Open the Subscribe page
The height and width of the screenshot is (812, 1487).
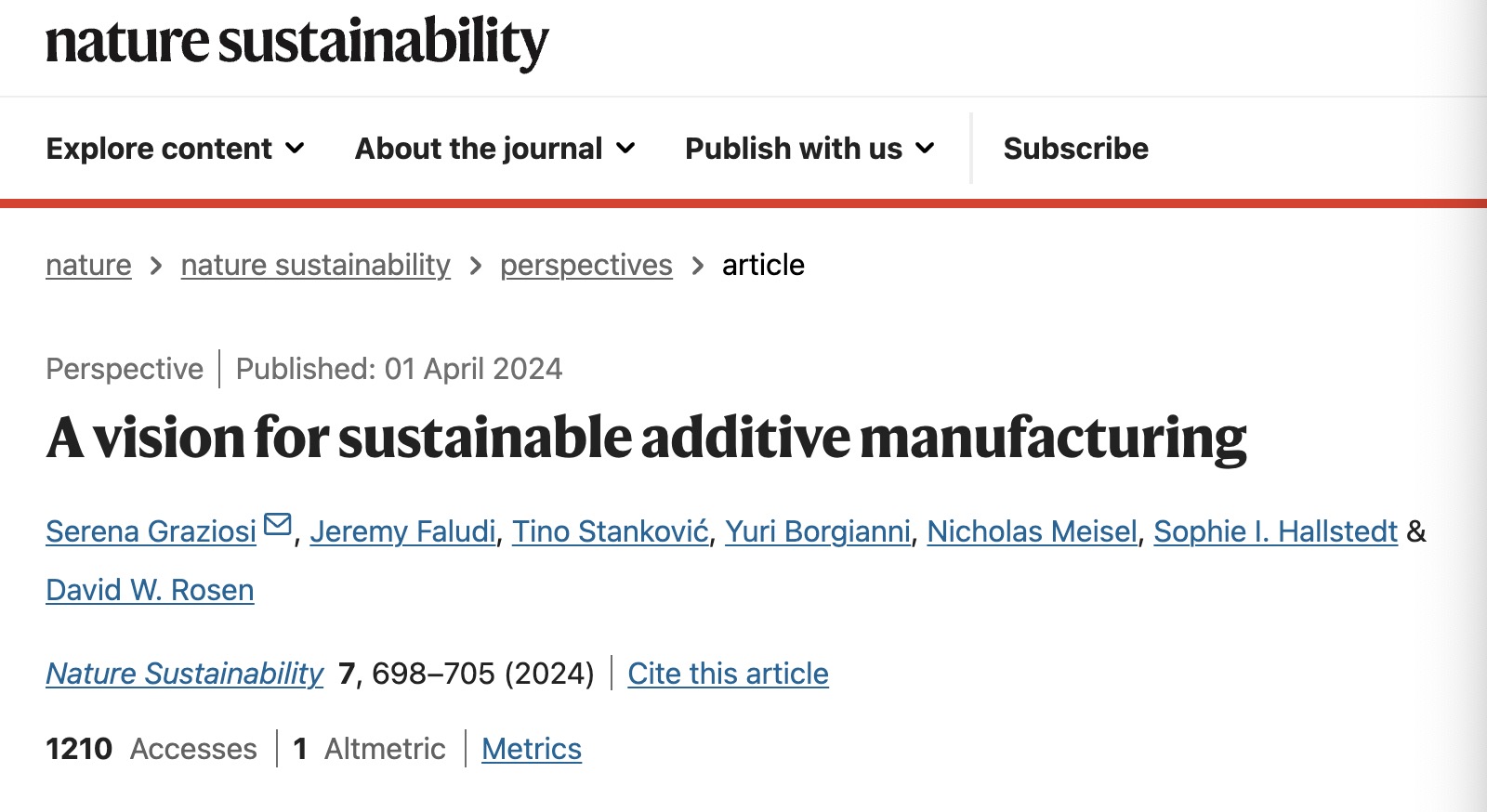1076,149
